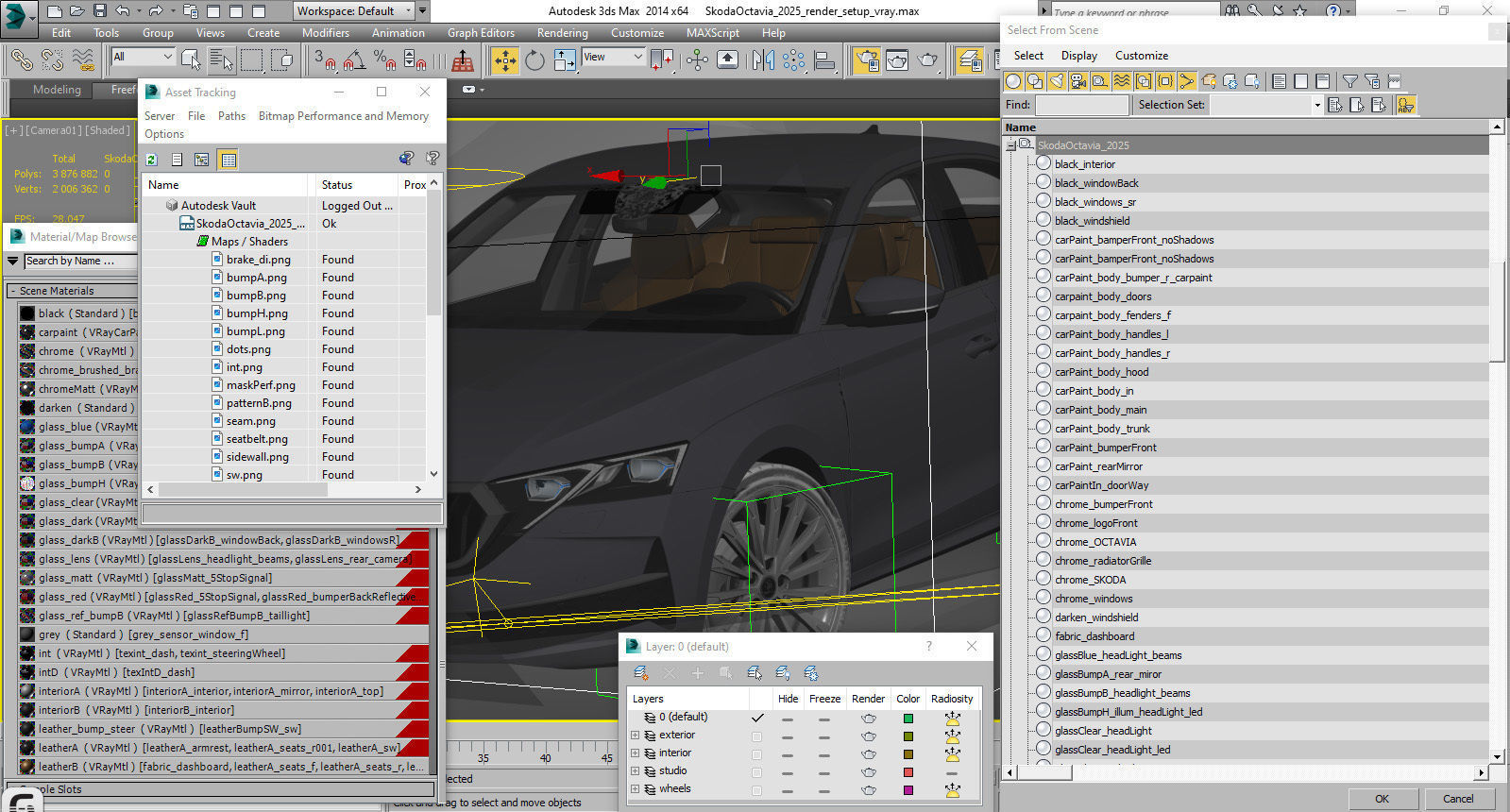Screen dimensions: 1510x812
Task: Switch Asset Tracking to table view icon
Action: click(x=229, y=160)
